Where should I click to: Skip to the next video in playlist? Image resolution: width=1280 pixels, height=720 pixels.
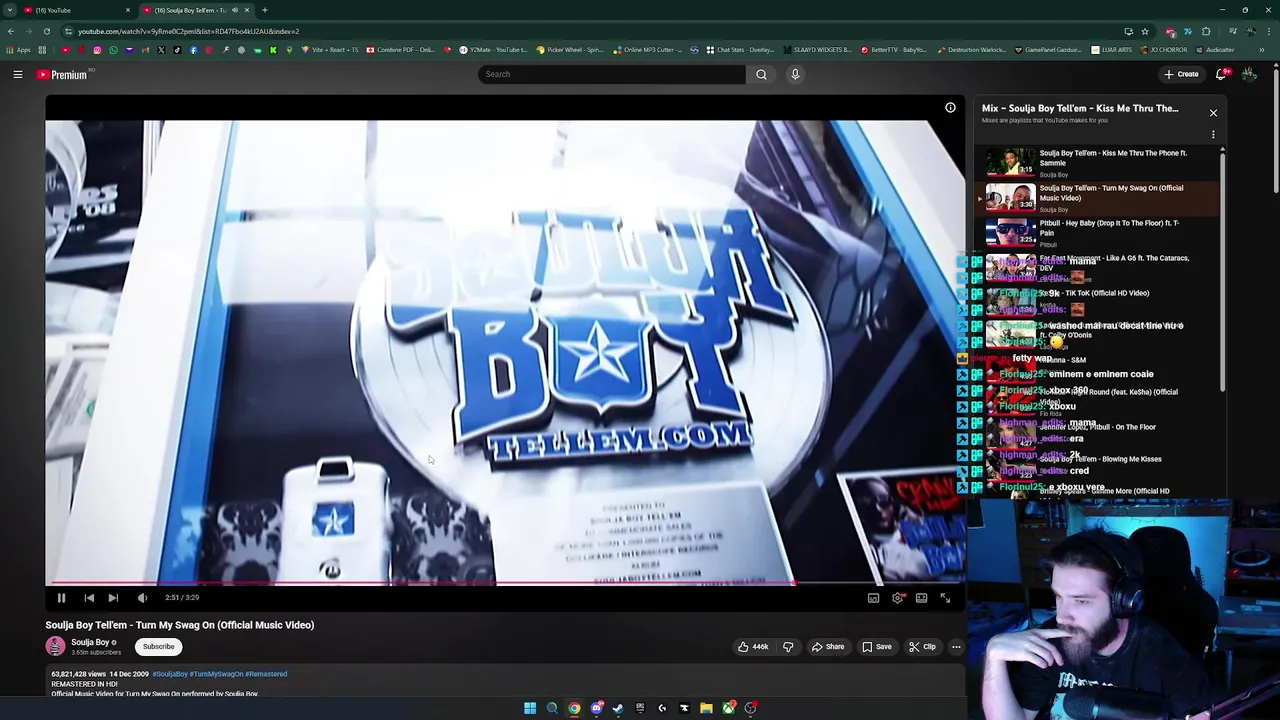[113, 598]
